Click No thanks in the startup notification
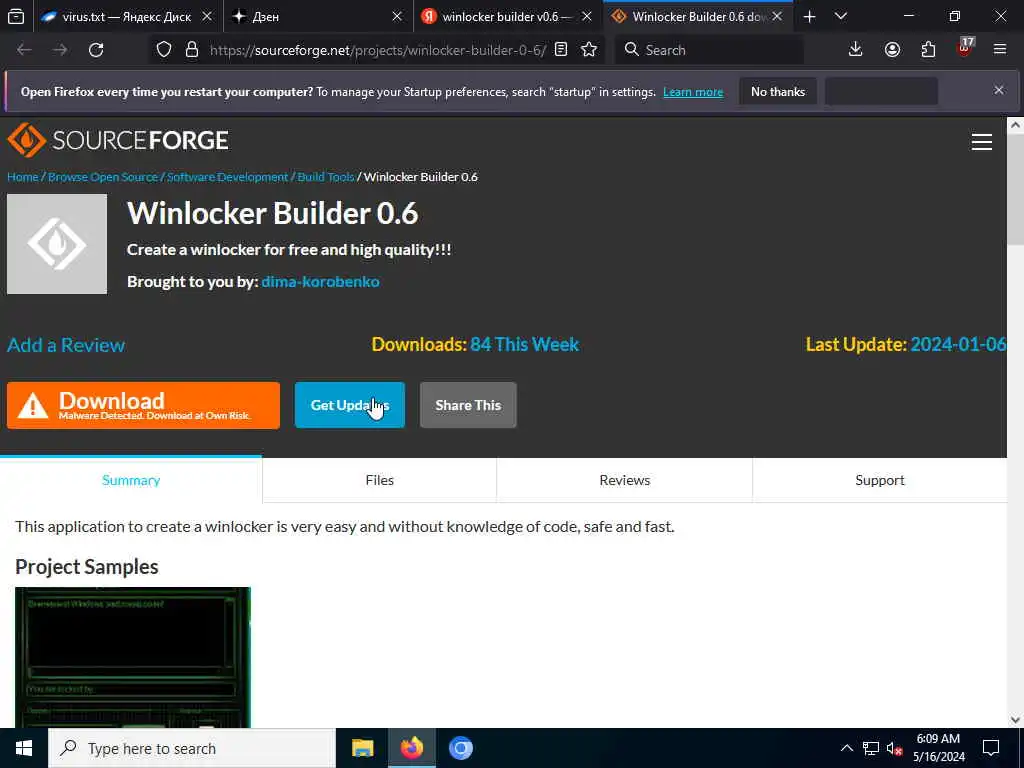Viewport: 1024px width, 768px height. pos(778,92)
